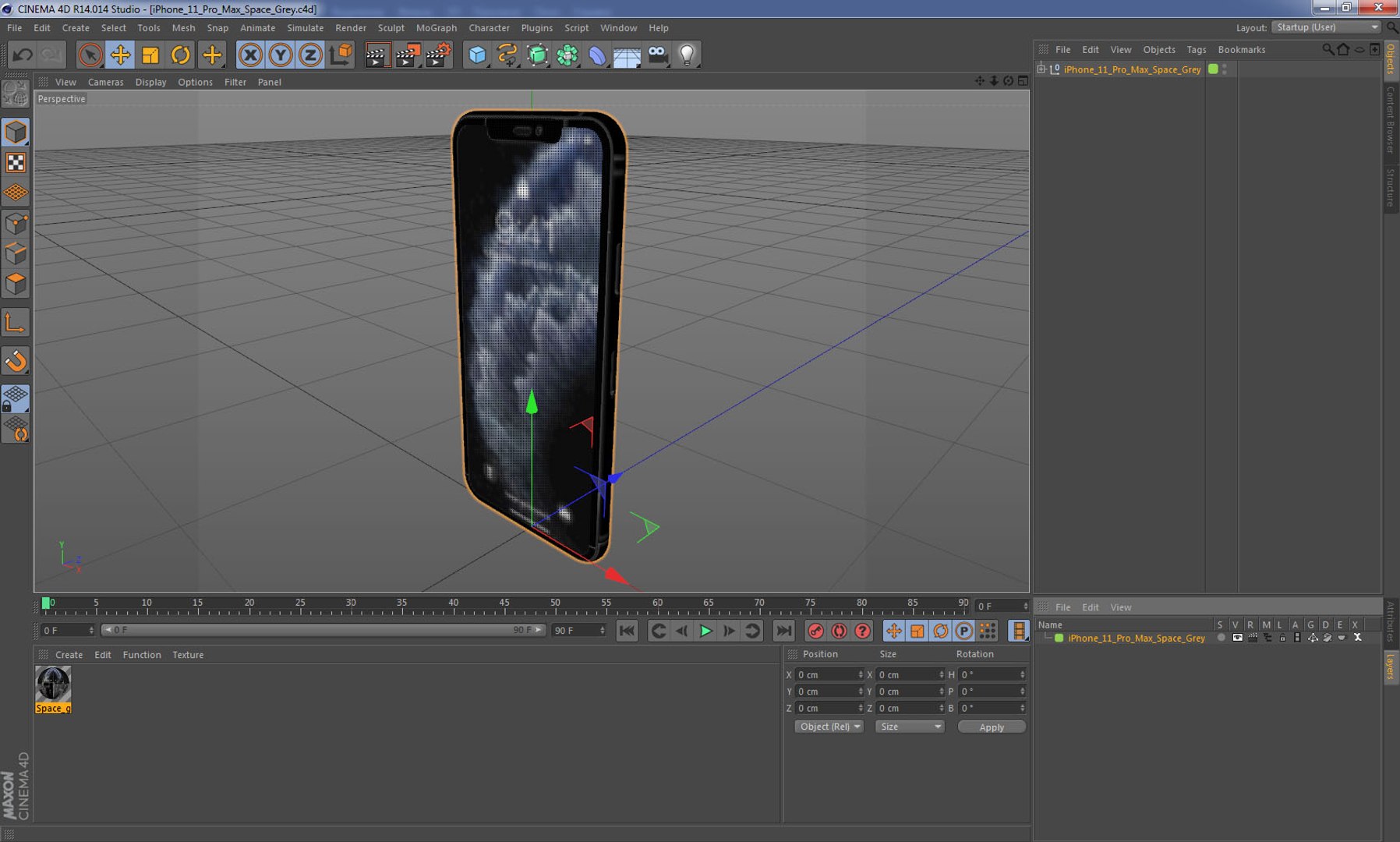Open viewport Cameras menu

coord(105,82)
